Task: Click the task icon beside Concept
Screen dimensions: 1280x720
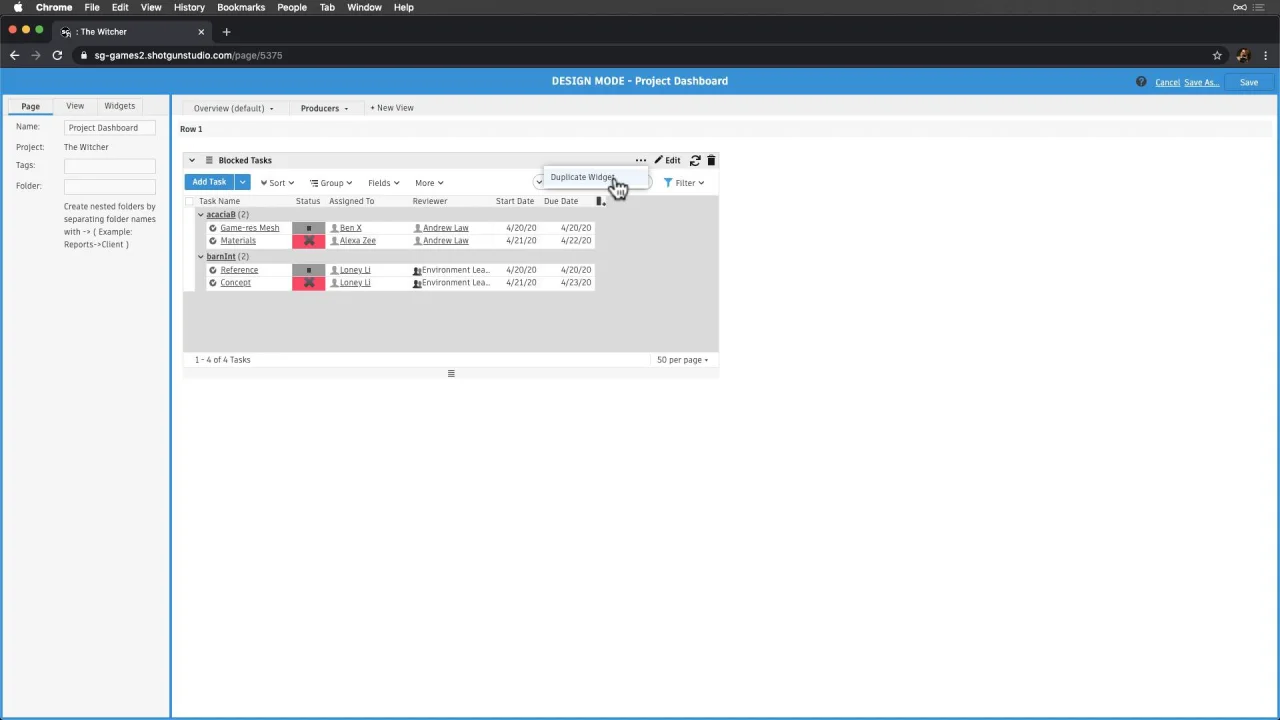Action: click(x=213, y=283)
